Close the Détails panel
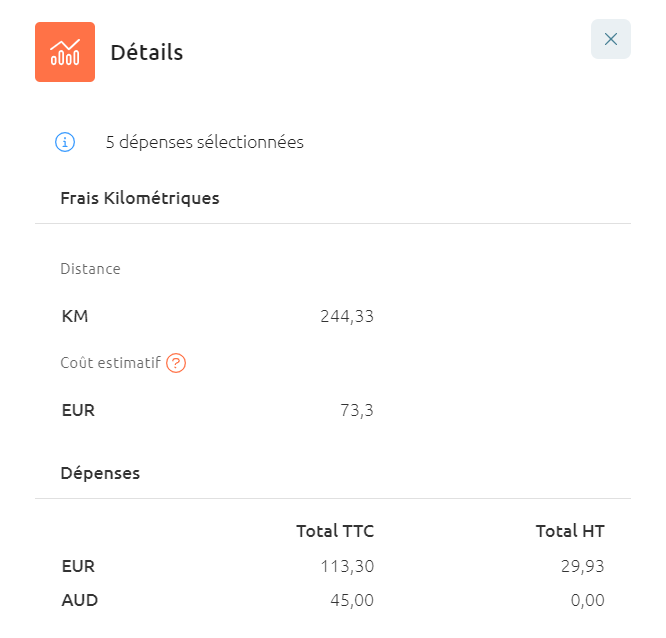The height and width of the screenshot is (638, 666). pos(610,39)
